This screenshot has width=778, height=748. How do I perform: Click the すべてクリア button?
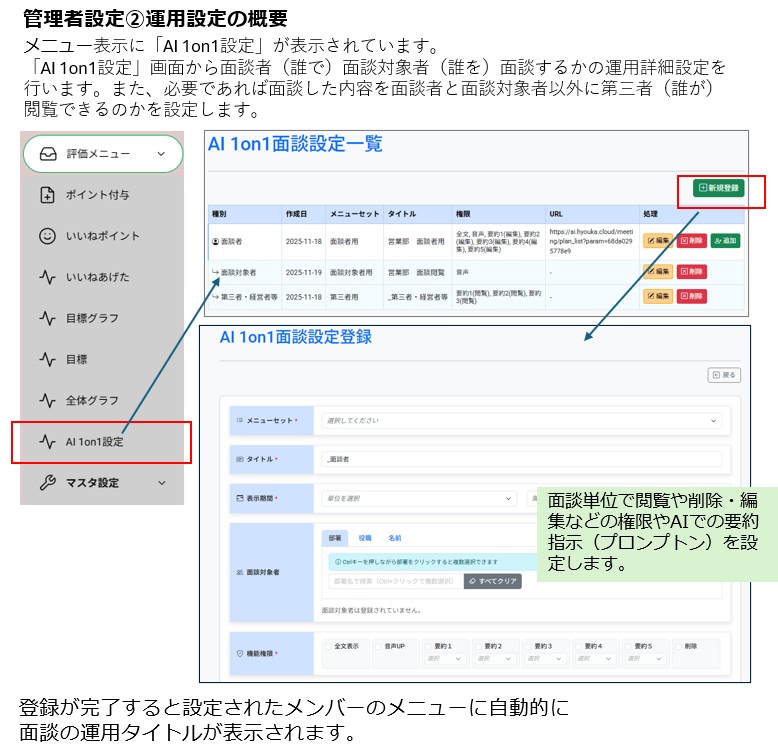(x=493, y=581)
